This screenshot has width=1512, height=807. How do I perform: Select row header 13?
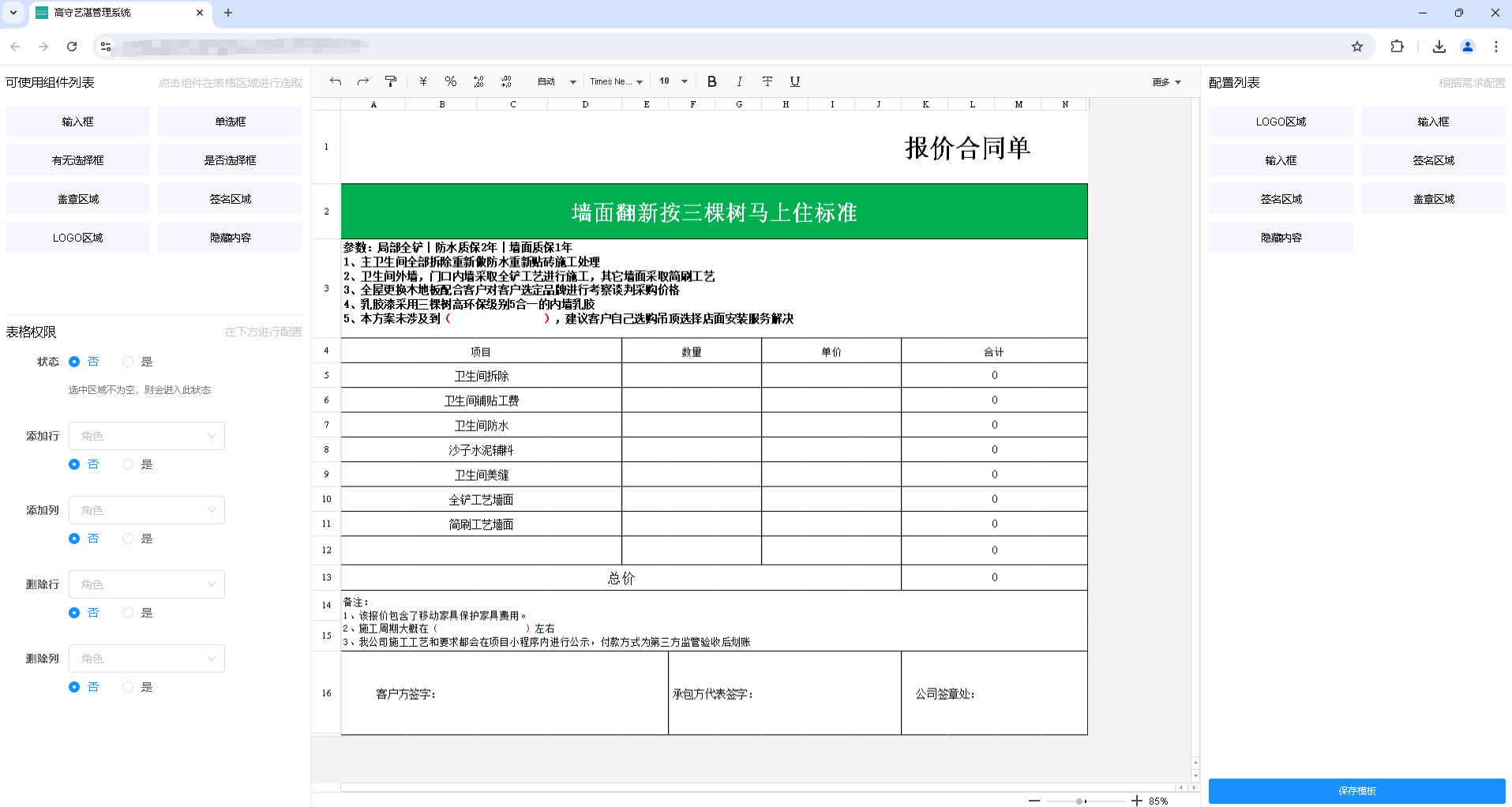pos(326,577)
